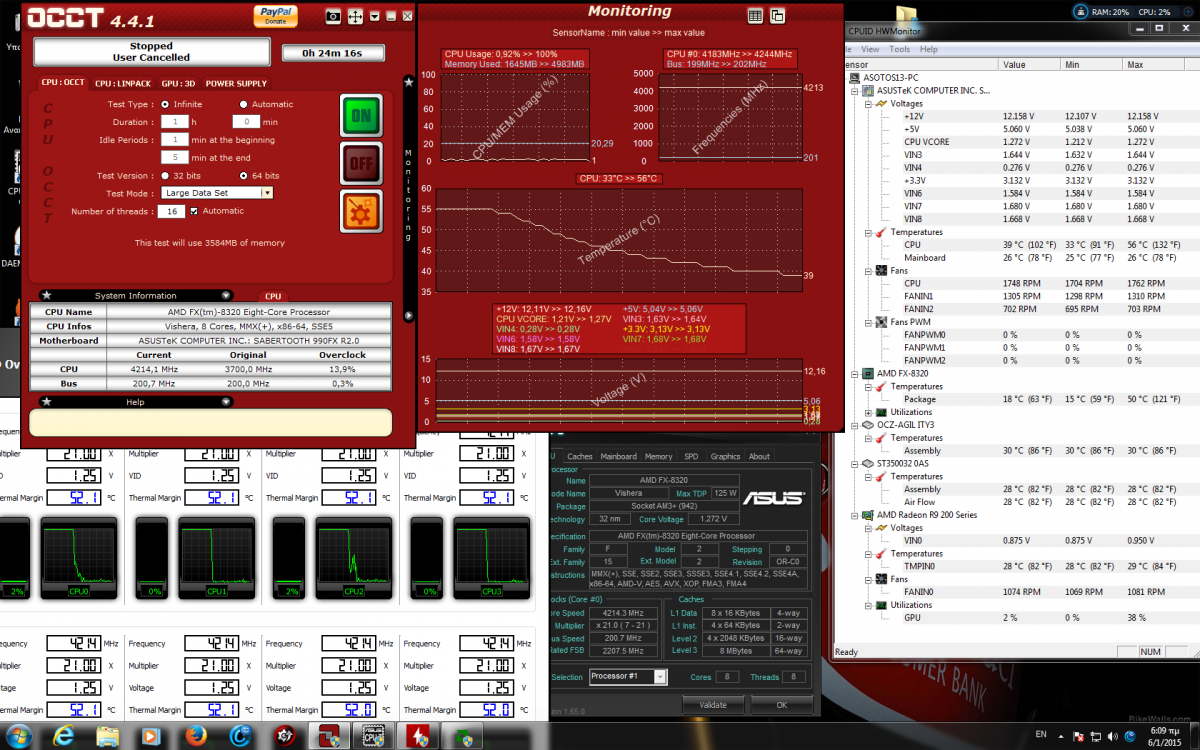Open the Windows Start menu
1200x750 pixels.
pos(19,735)
